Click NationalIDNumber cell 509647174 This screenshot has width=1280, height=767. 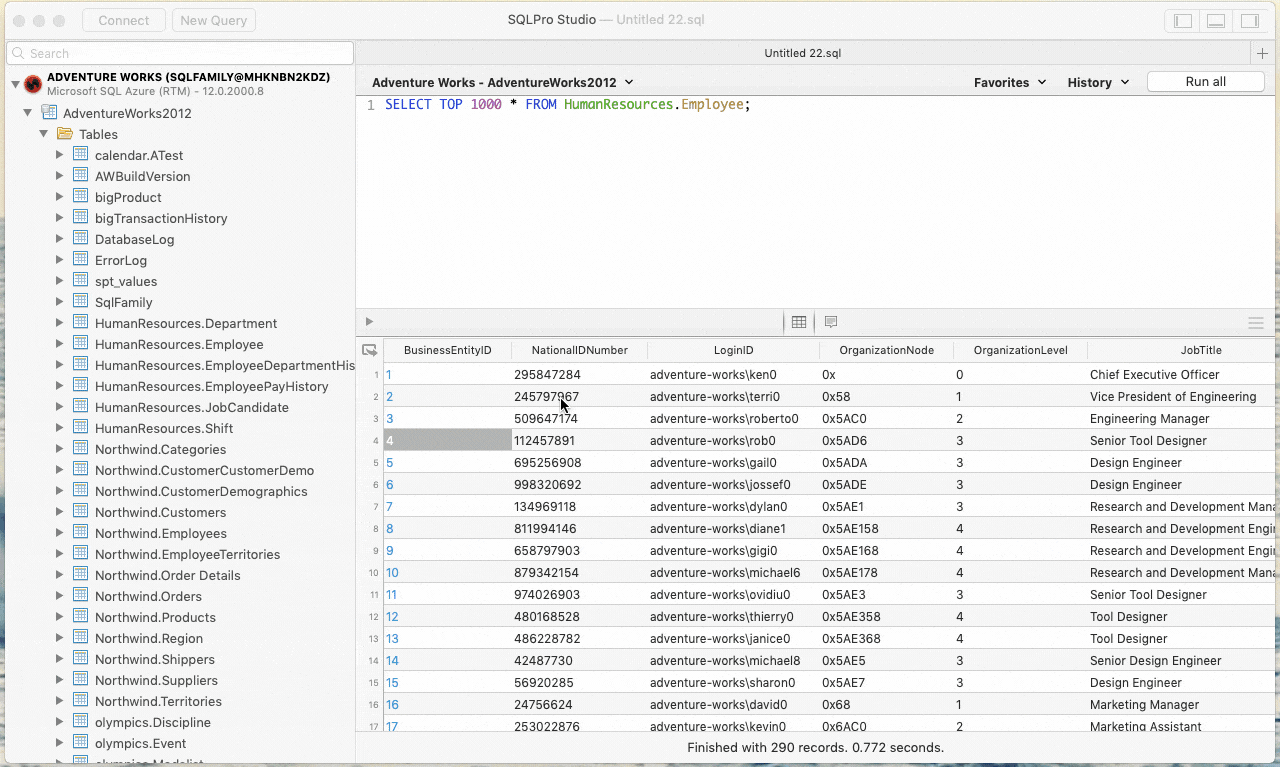point(546,419)
